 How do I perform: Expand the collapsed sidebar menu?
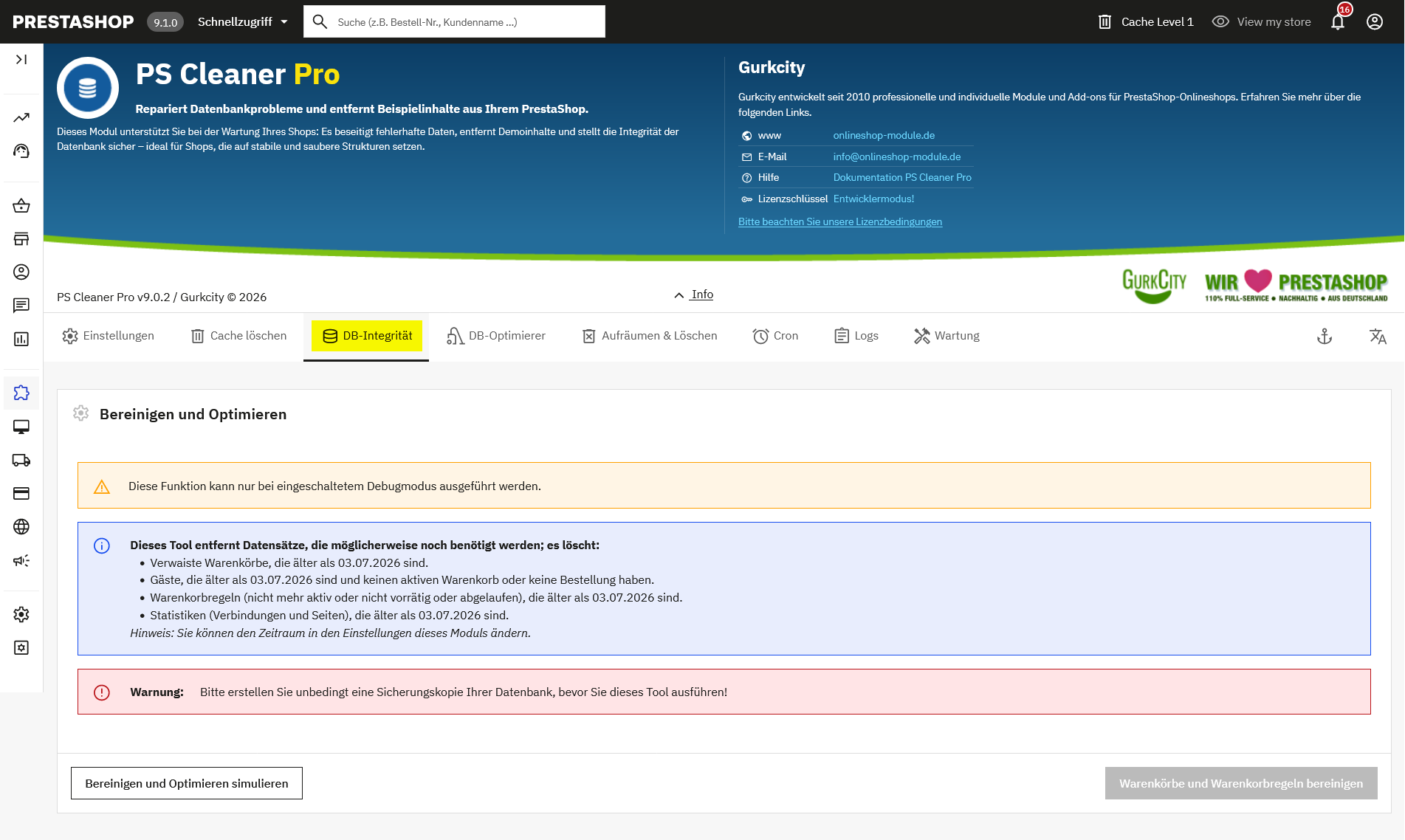click(x=21, y=60)
